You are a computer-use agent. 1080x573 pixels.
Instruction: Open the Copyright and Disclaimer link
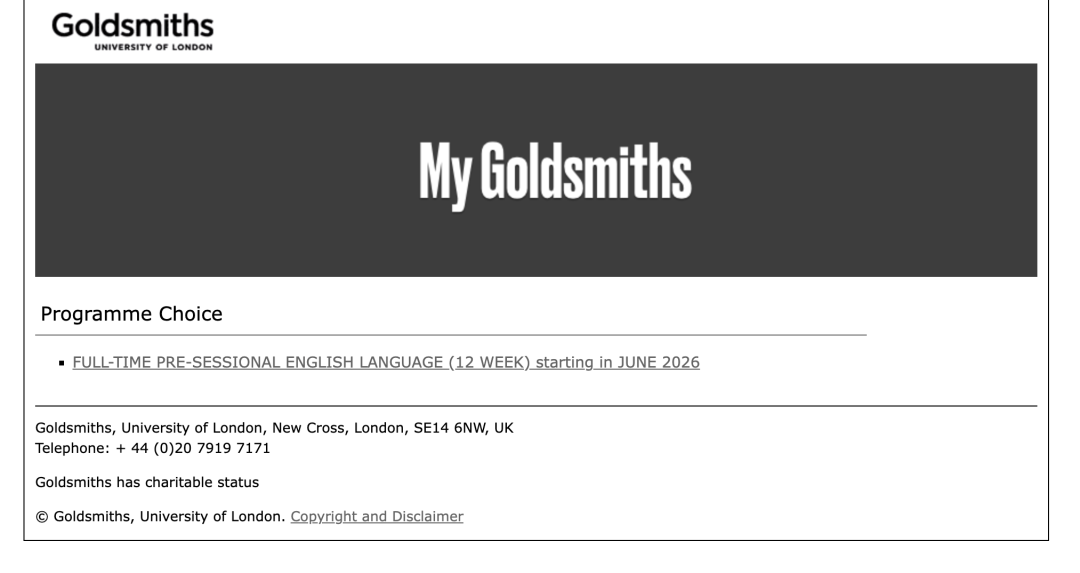pos(377,517)
